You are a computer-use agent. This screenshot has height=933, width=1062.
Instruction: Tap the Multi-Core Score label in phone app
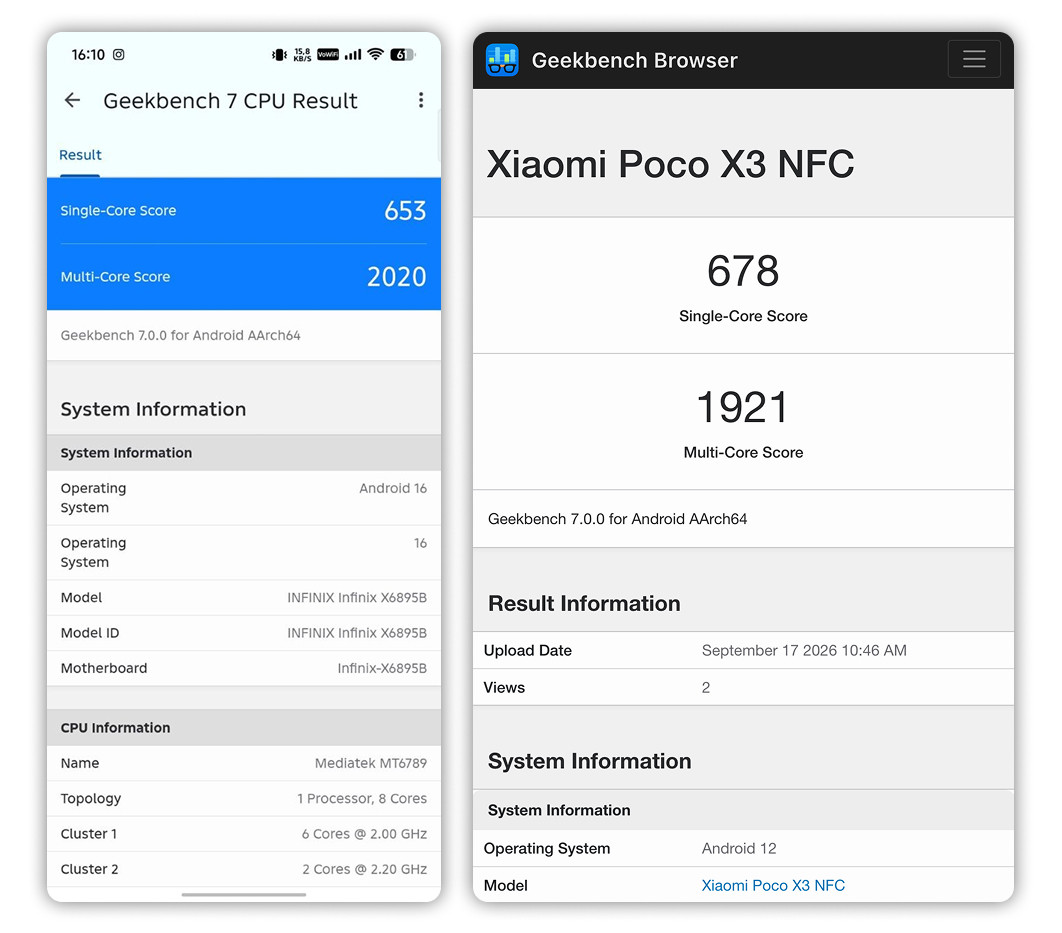(x=115, y=276)
